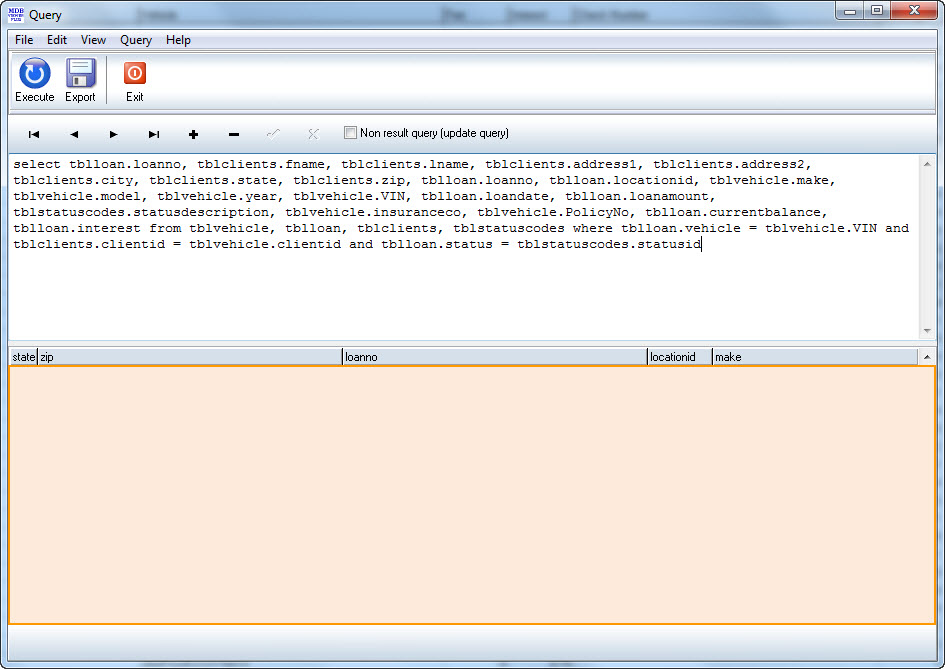Go to previous record arrow
Image resolution: width=945 pixels, height=669 pixels.
pyautogui.click(x=74, y=134)
